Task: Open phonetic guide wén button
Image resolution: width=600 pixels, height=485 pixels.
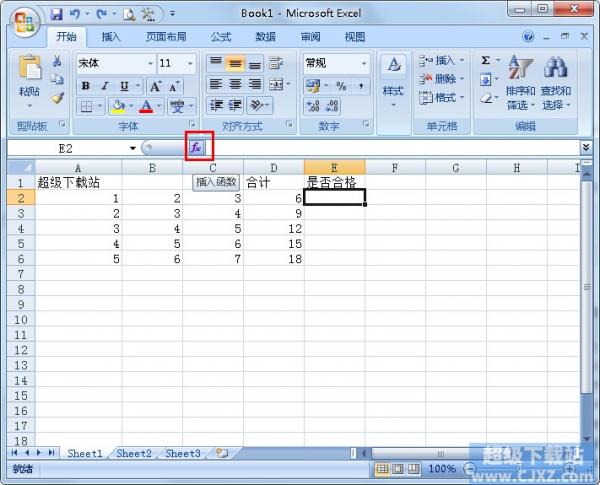Action: click(177, 106)
